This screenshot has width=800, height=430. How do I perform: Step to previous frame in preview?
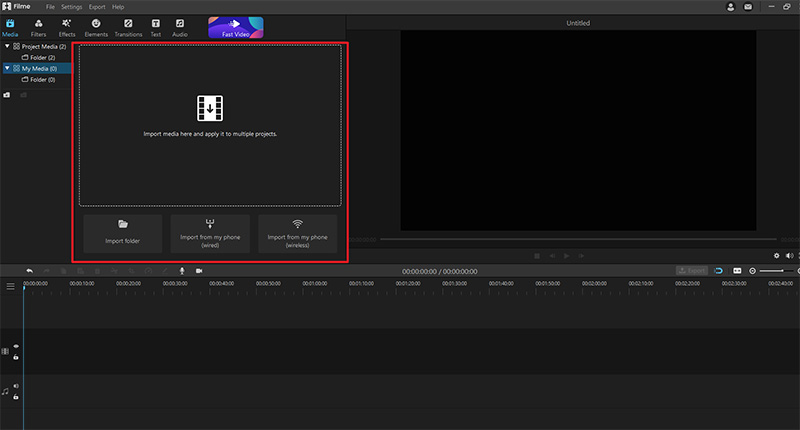(552, 256)
